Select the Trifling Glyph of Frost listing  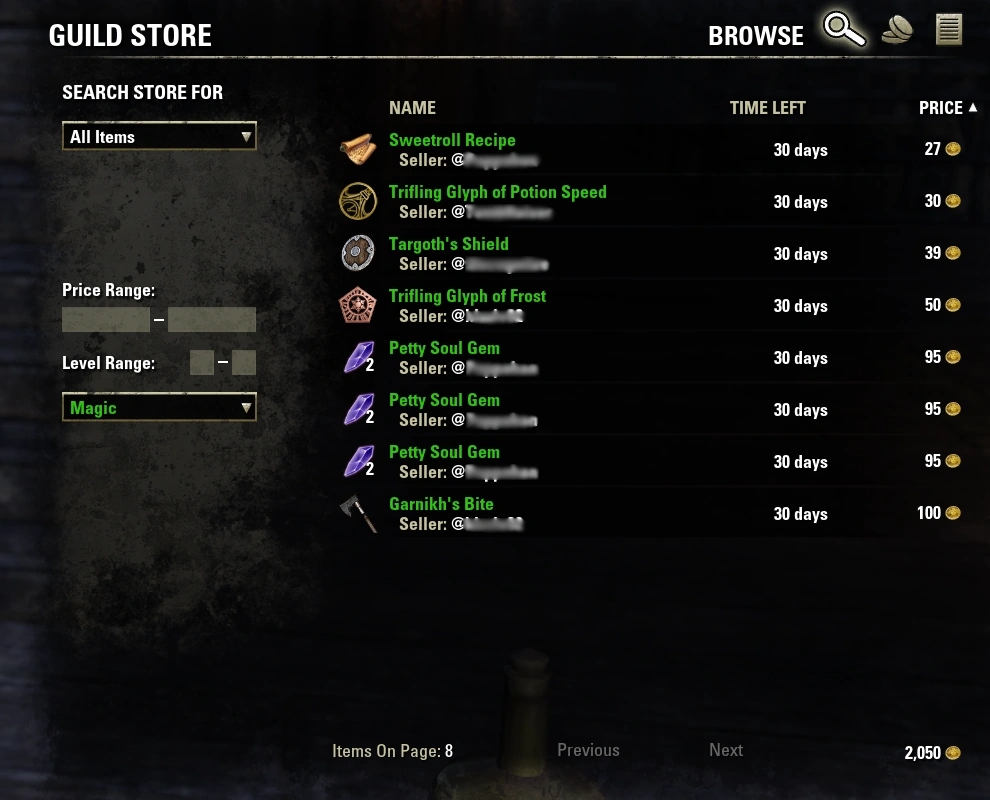click(x=651, y=306)
